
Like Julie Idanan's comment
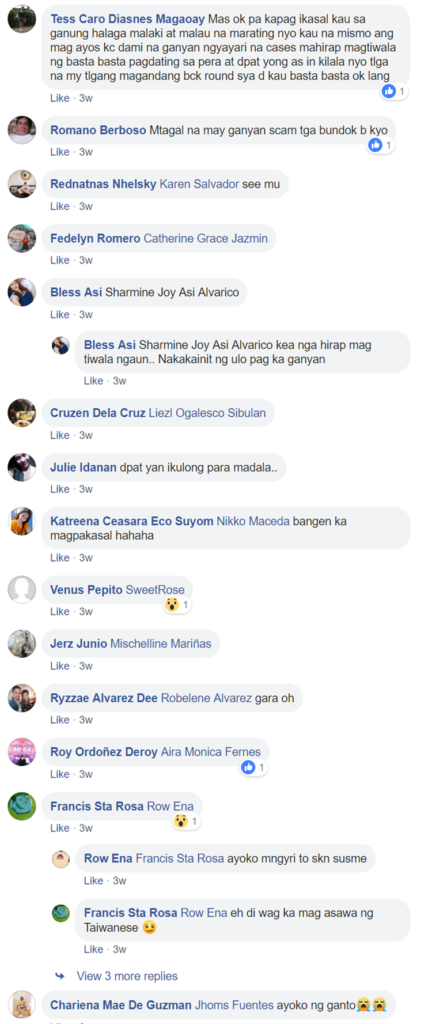pos(59,489)
